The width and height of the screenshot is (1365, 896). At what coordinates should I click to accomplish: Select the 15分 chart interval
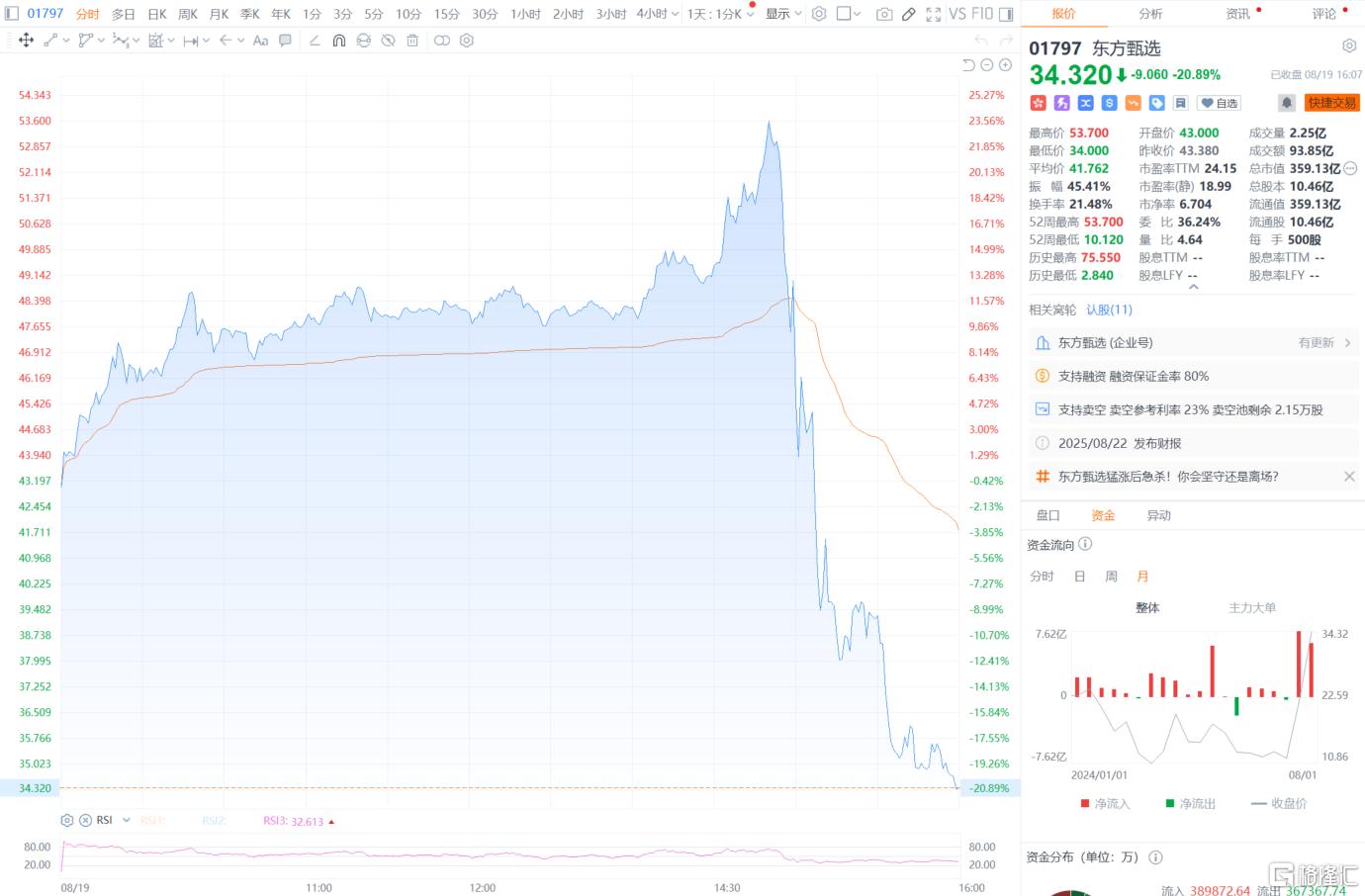[447, 14]
